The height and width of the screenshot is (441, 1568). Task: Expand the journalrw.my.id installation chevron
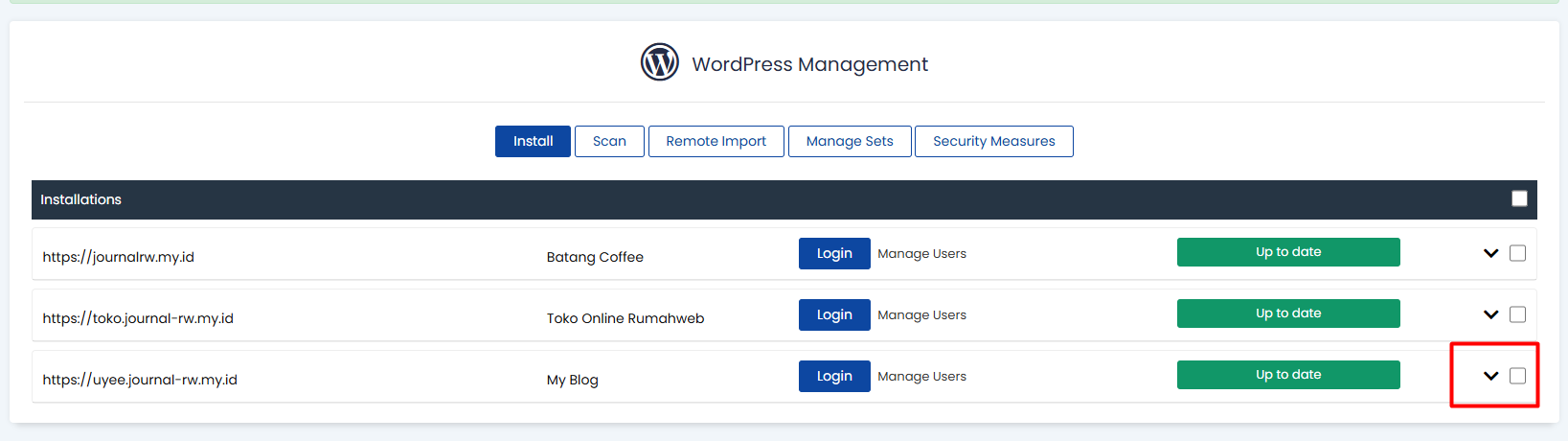[1490, 254]
